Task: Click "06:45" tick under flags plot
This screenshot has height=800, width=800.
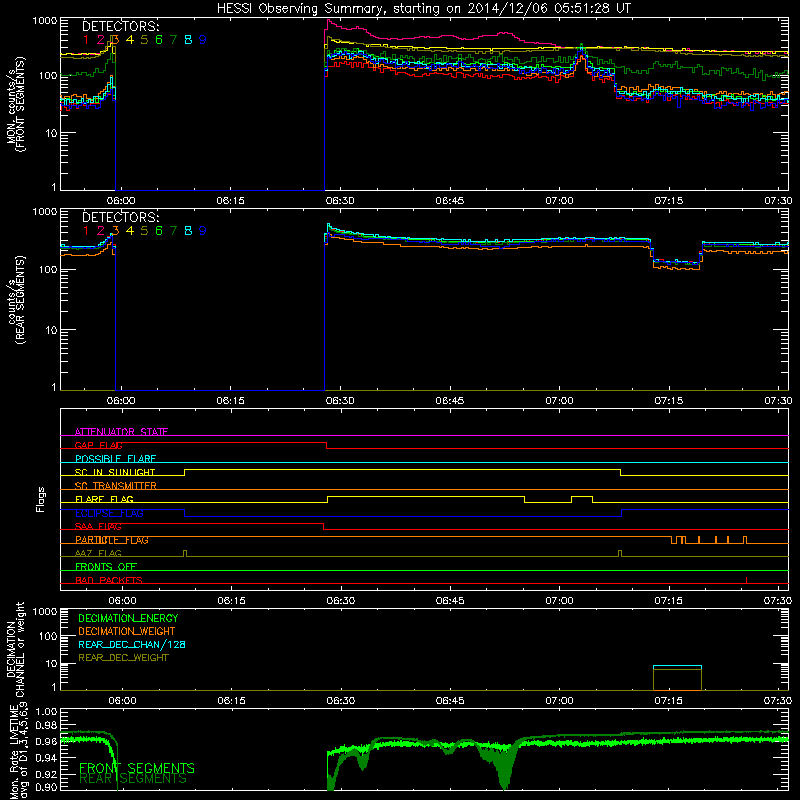Action: pyautogui.click(x=449, y=601)
